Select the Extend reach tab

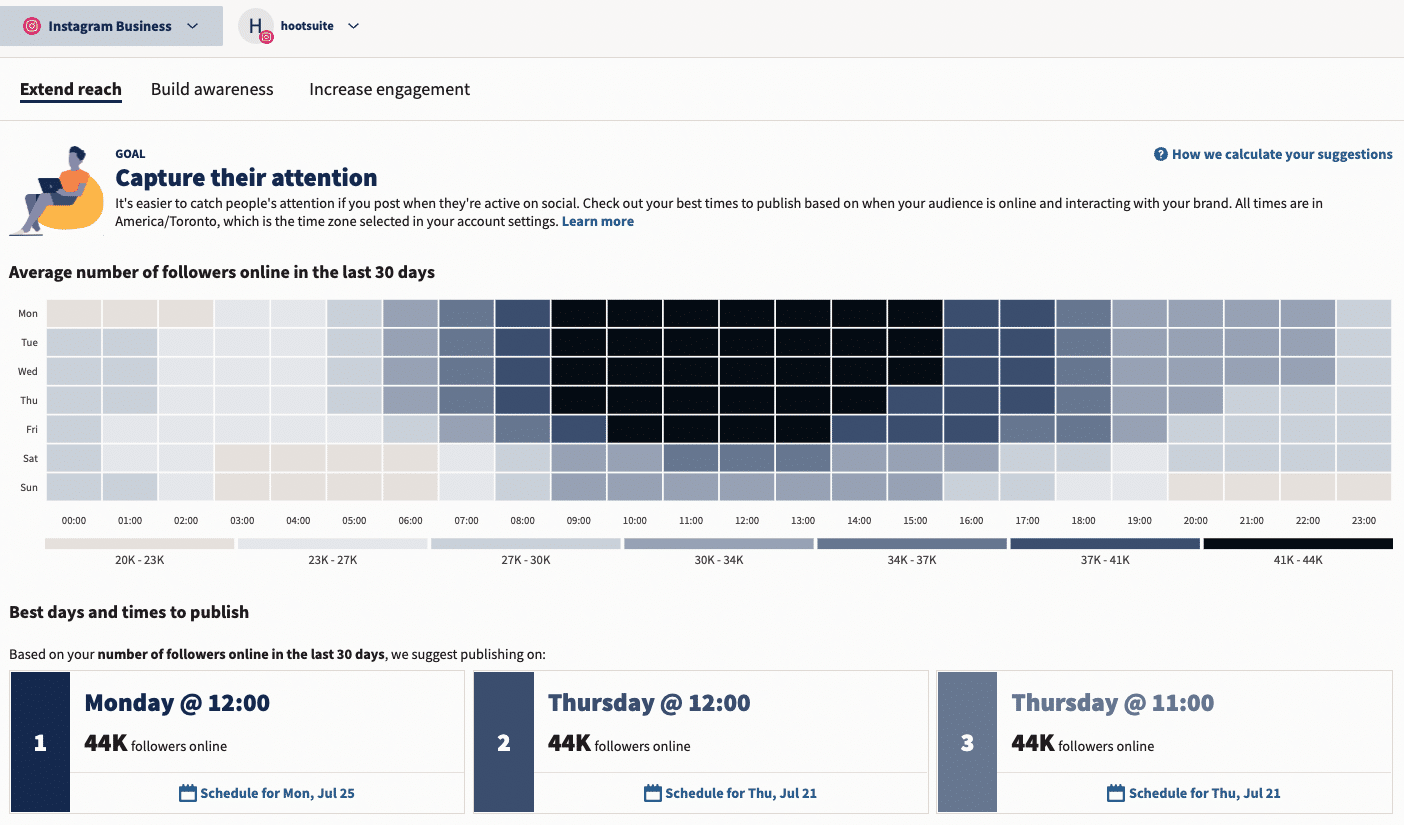pos(70,89)
